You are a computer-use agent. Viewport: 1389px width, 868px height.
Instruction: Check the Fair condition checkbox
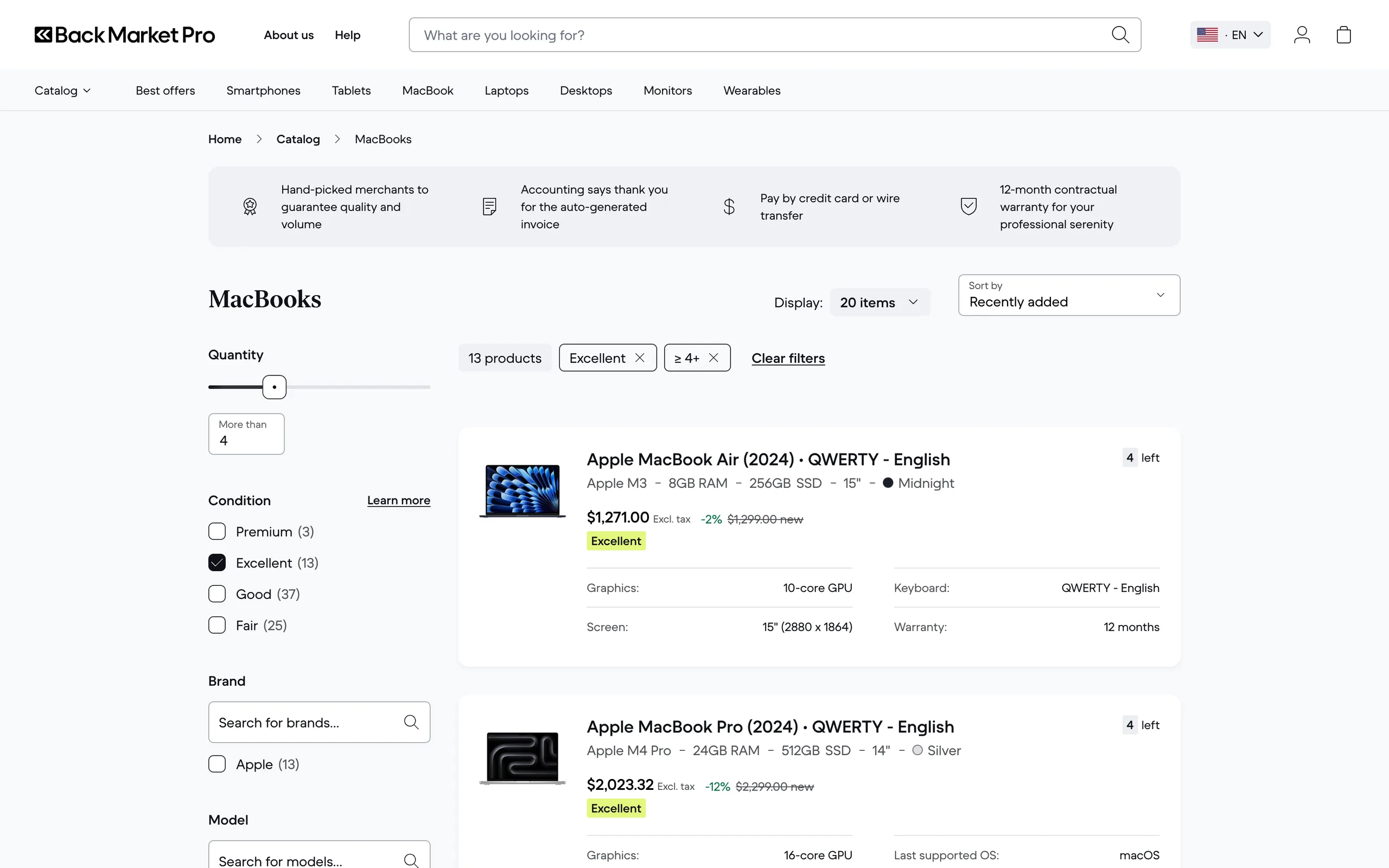tap(217, 625)
